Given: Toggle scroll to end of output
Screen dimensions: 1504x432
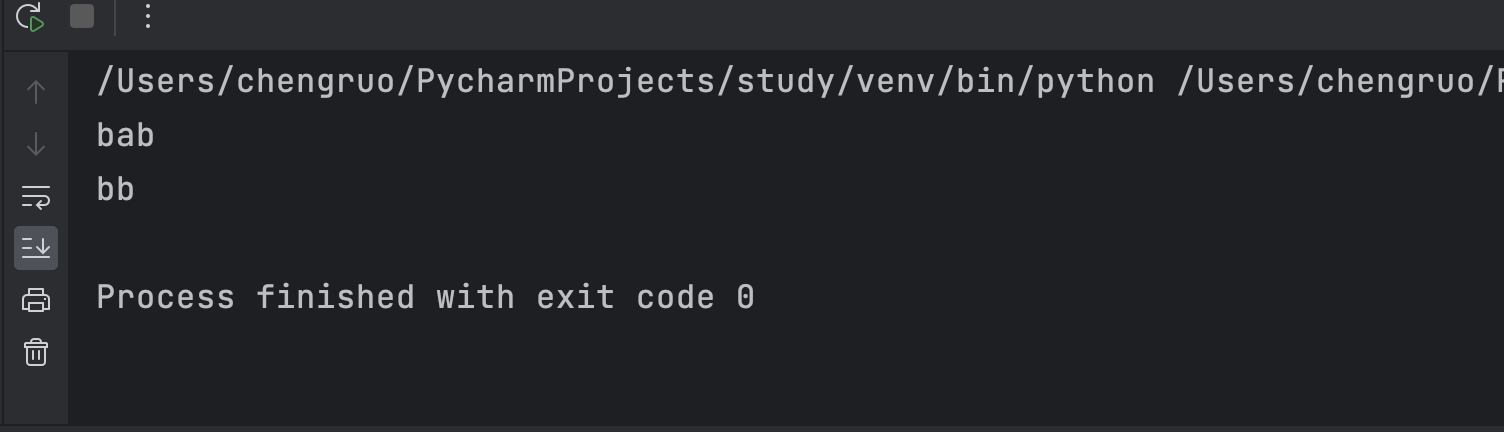Looking at the screenshot, I should click(x=36, y=248).
